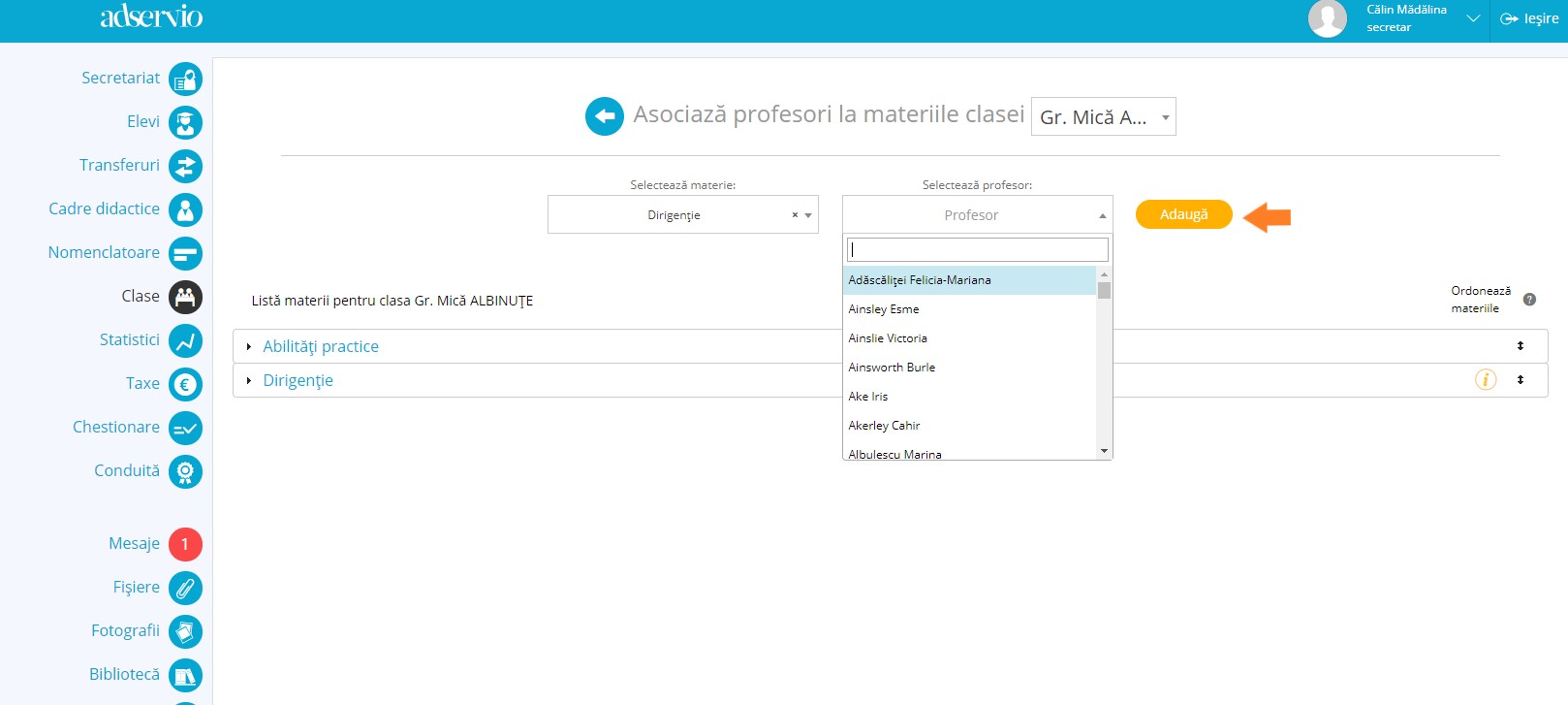This screenshot has height=705, width=1568.
Task: Click reorder arrows on Dirigenție row
Action: 1521,380
